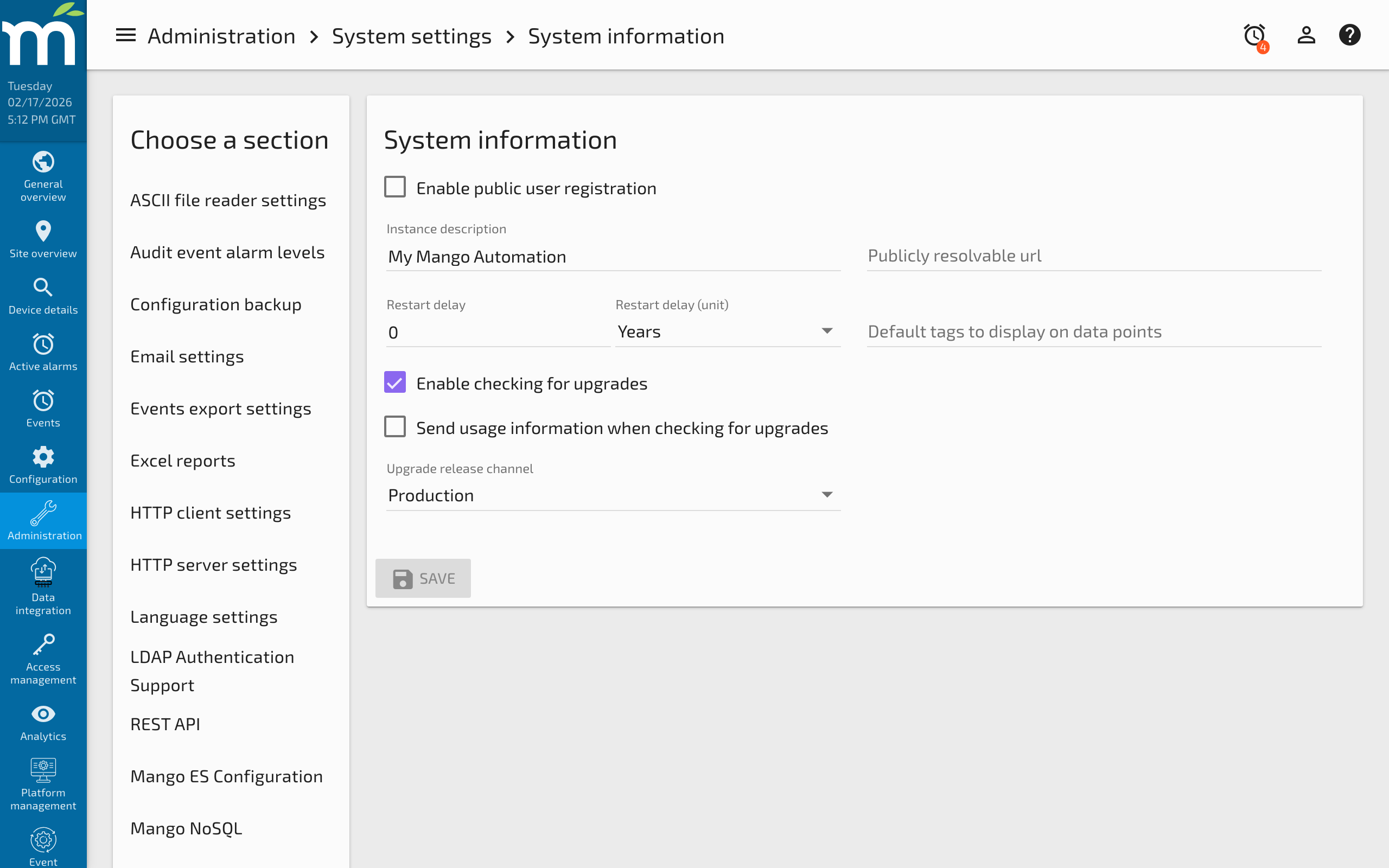Open the help question mark icon

click(1350, 35)
